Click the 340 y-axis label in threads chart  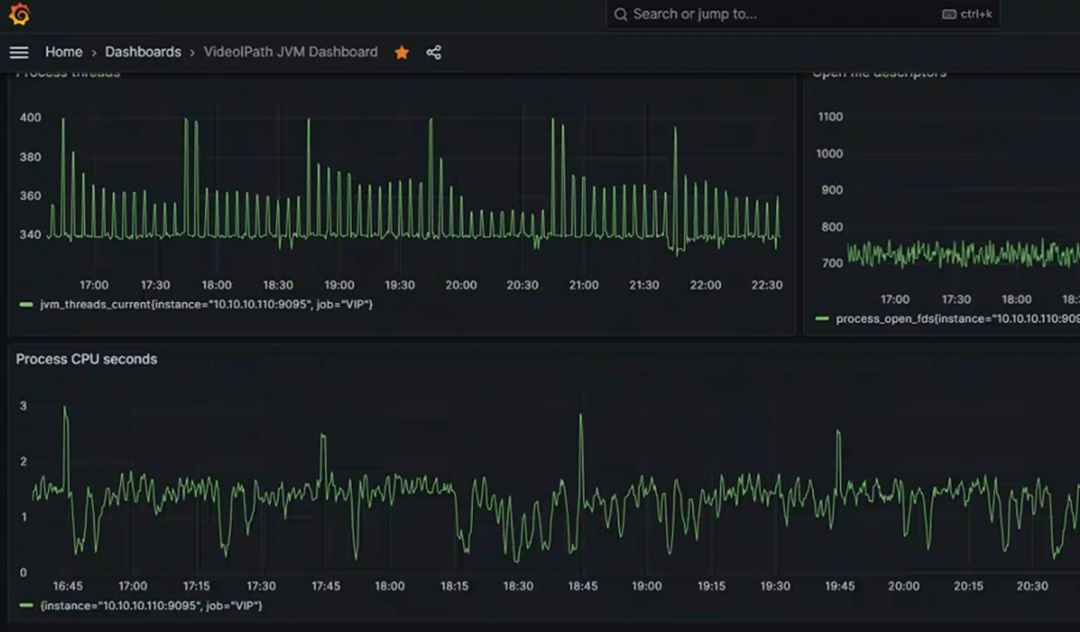click(x=30, y=235)
